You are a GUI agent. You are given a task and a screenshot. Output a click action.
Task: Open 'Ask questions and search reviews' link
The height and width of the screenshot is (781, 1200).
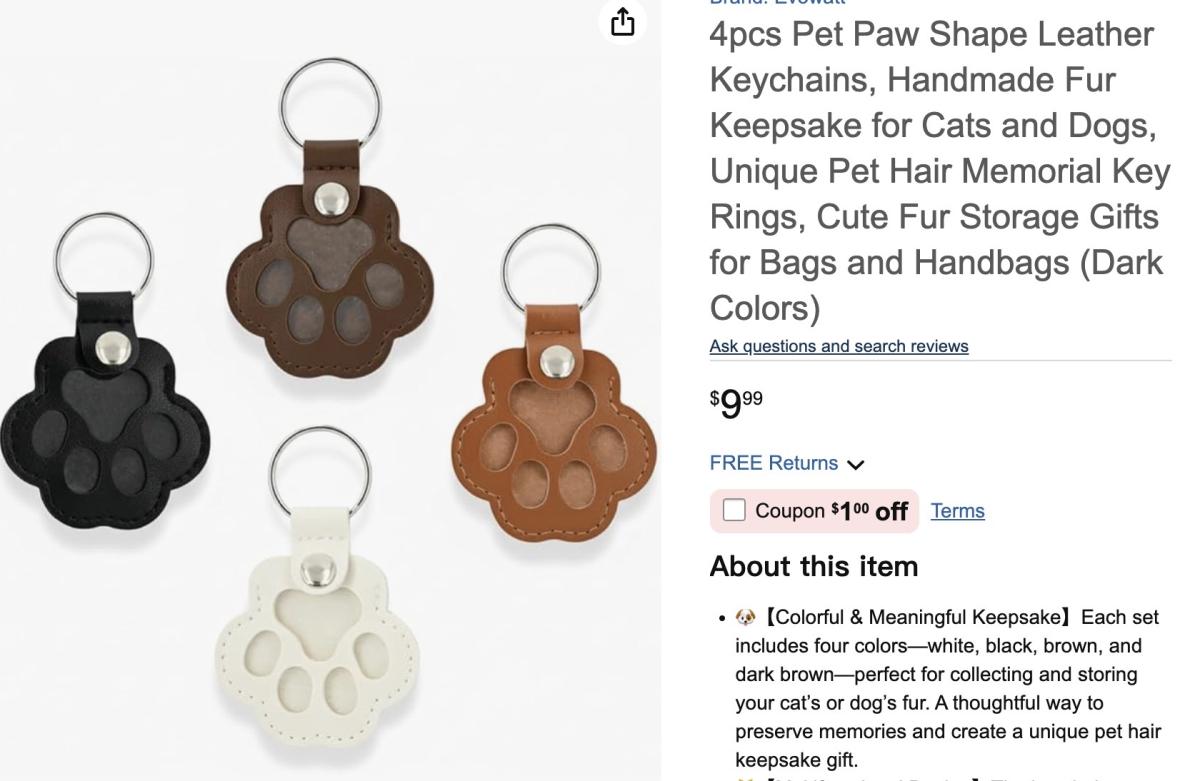(x=839, y=346)
